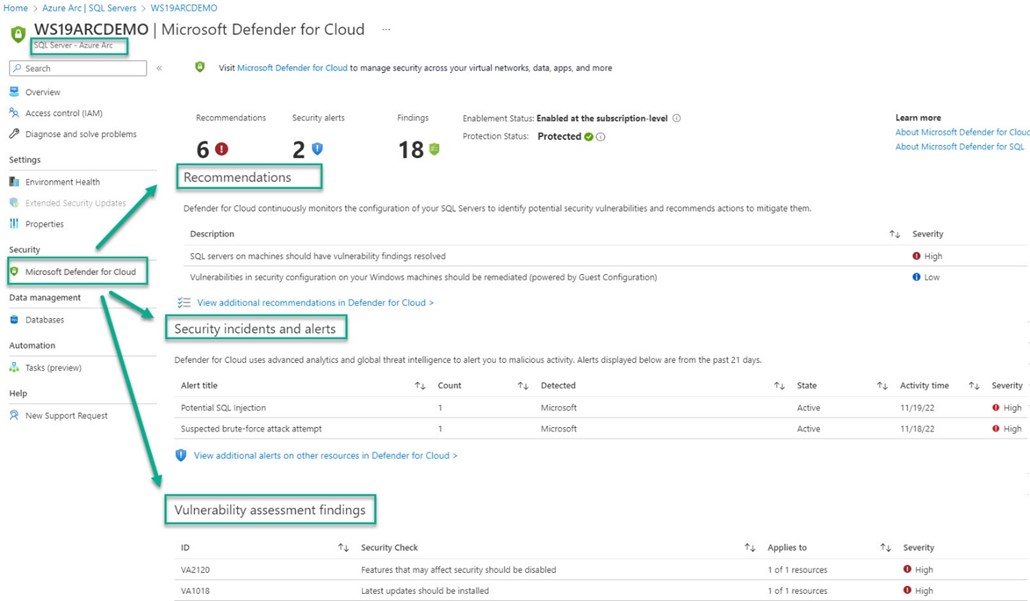Image resolution: width=1030 pixels, height=601 pixels.
Task: Open additional recommendations in Defender for Cloud
Action: (312, 303)
